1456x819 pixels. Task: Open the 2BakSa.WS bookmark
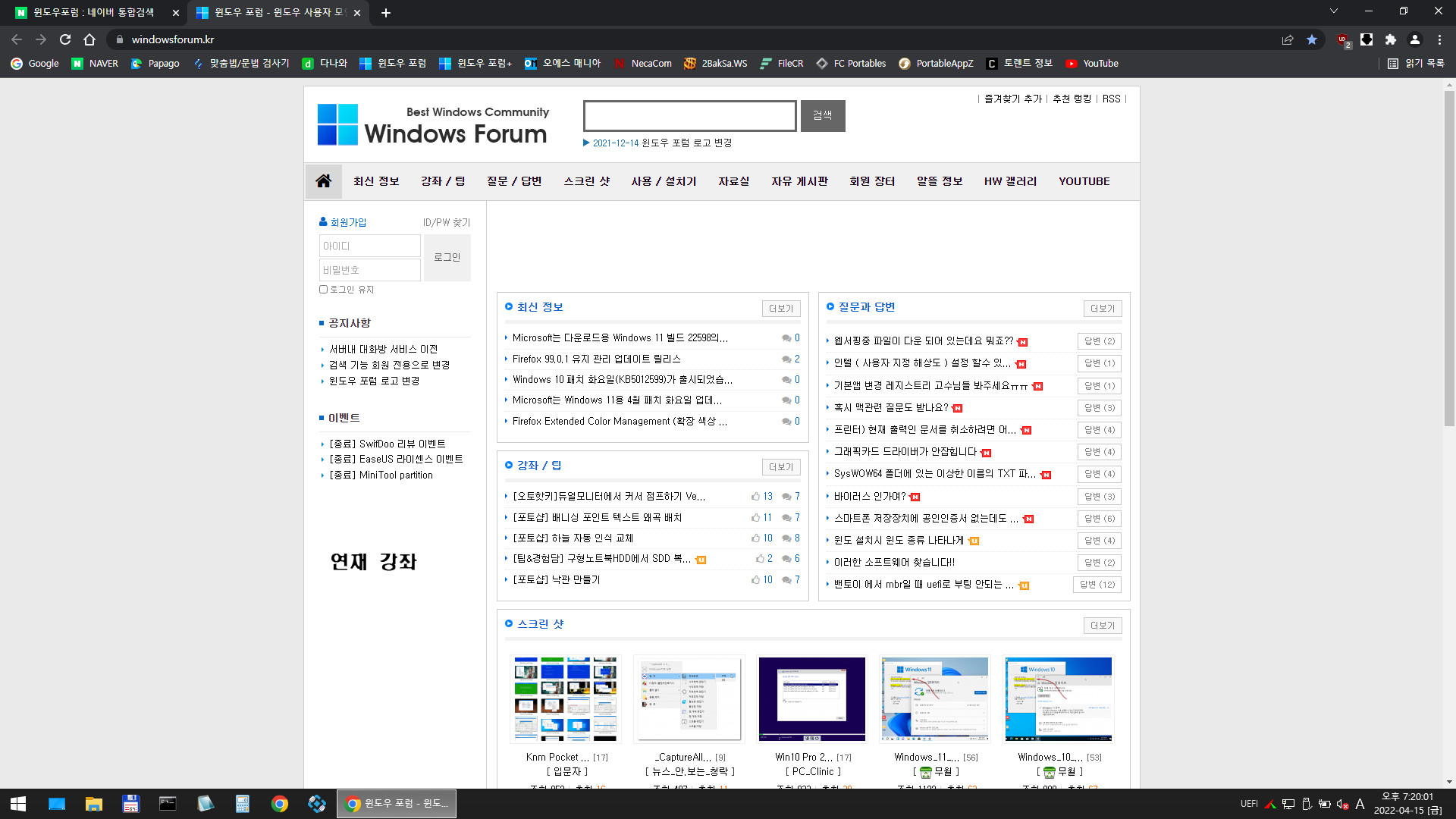(716, 64)
